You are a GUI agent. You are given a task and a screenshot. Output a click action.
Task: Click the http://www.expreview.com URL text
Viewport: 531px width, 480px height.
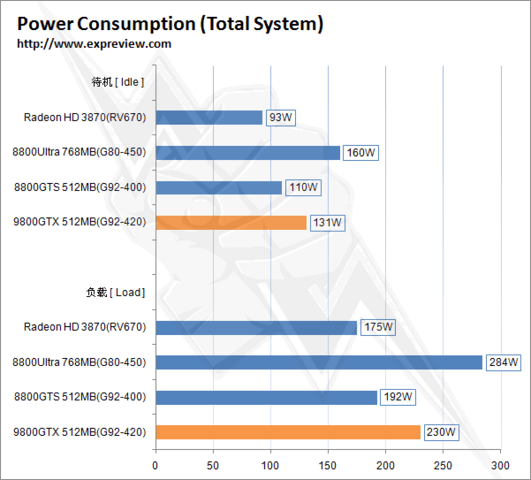coord(94,44)
